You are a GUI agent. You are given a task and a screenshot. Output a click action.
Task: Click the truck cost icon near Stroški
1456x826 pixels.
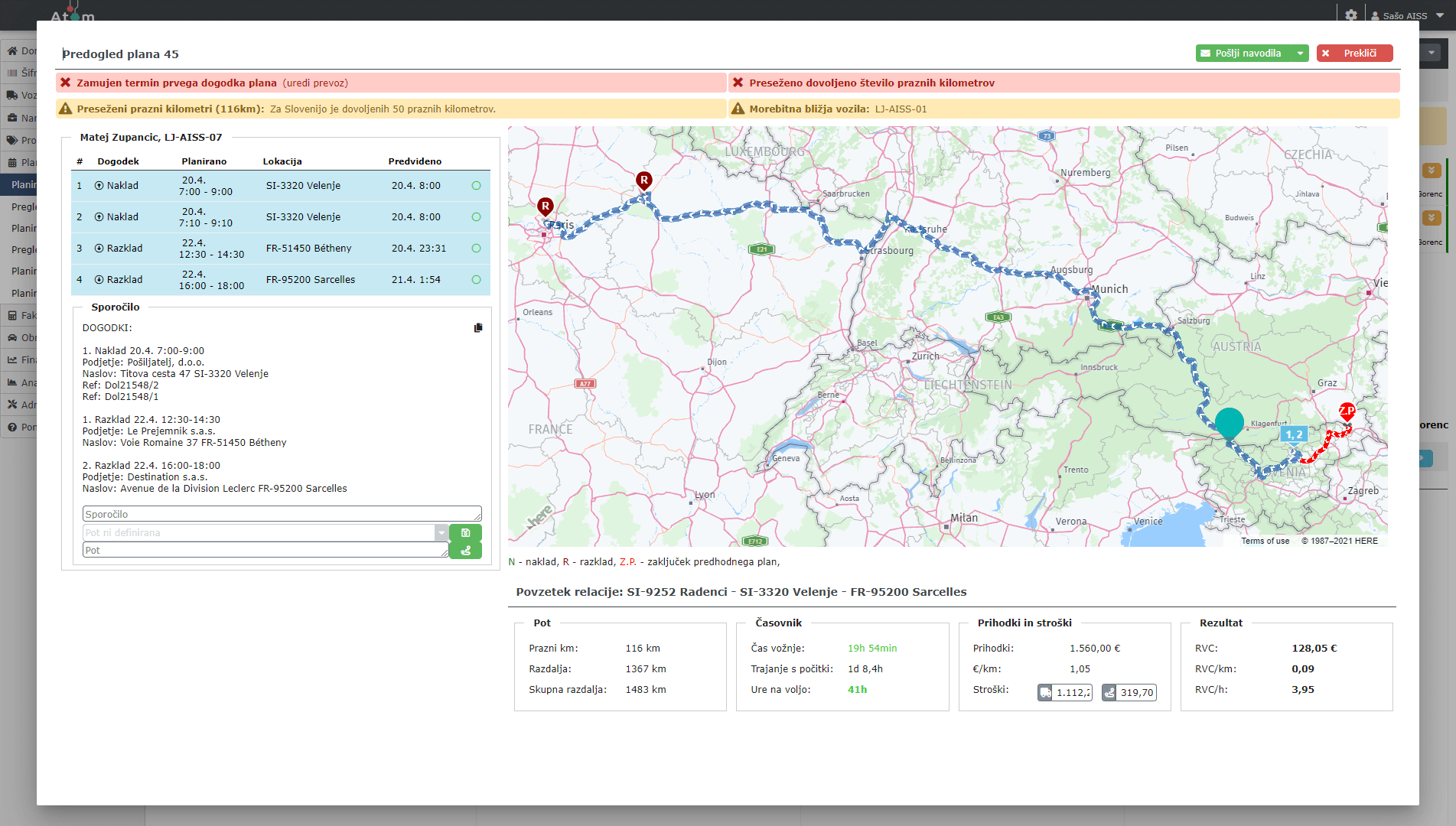click(1045, 692)
